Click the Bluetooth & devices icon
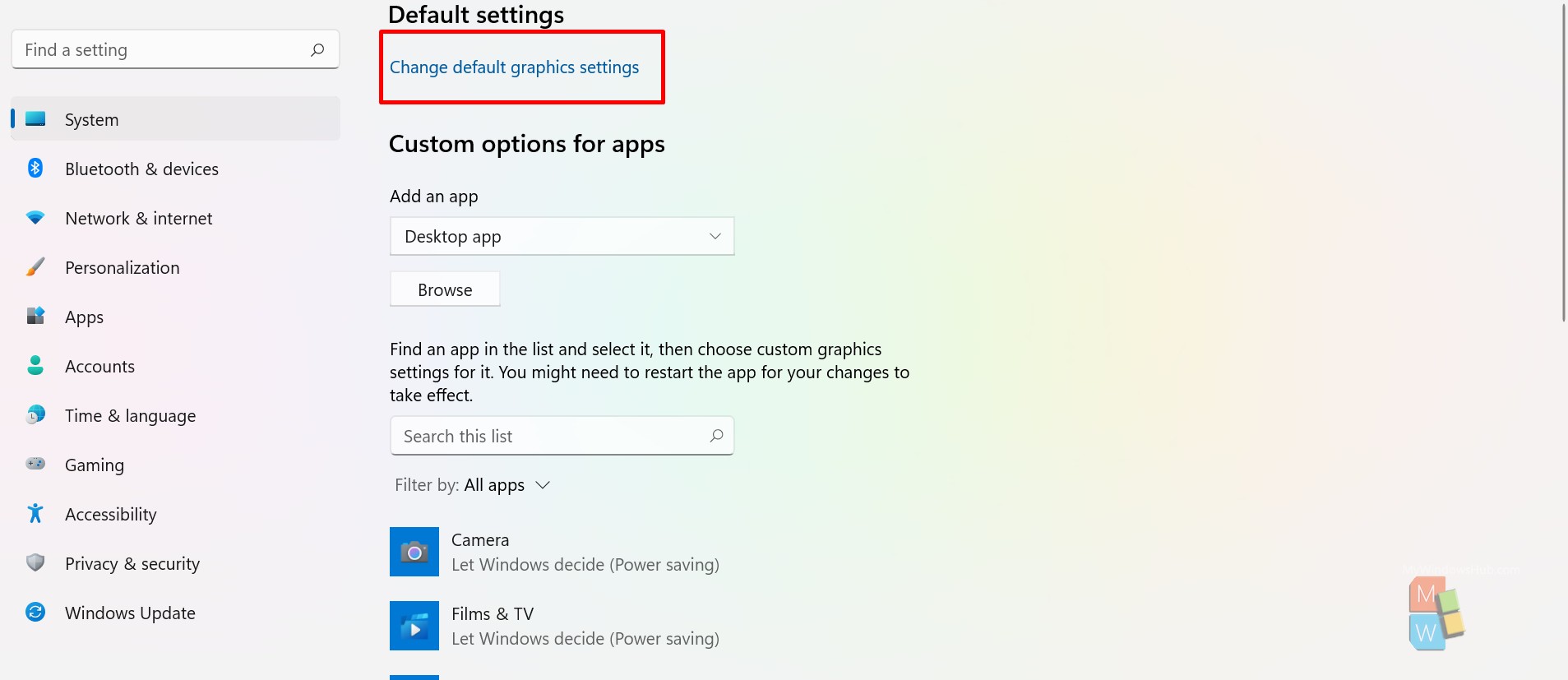 (x=35, y=168)
